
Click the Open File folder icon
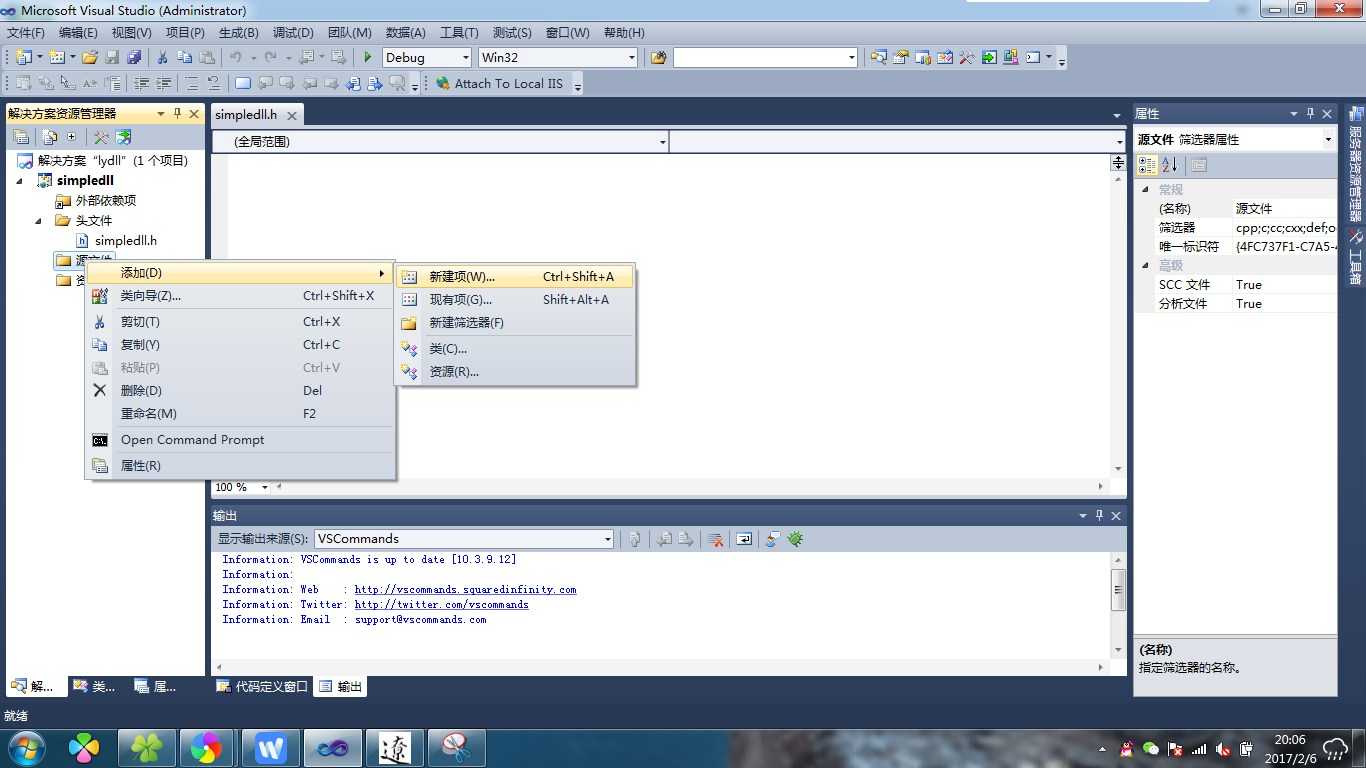coord(90,57)
